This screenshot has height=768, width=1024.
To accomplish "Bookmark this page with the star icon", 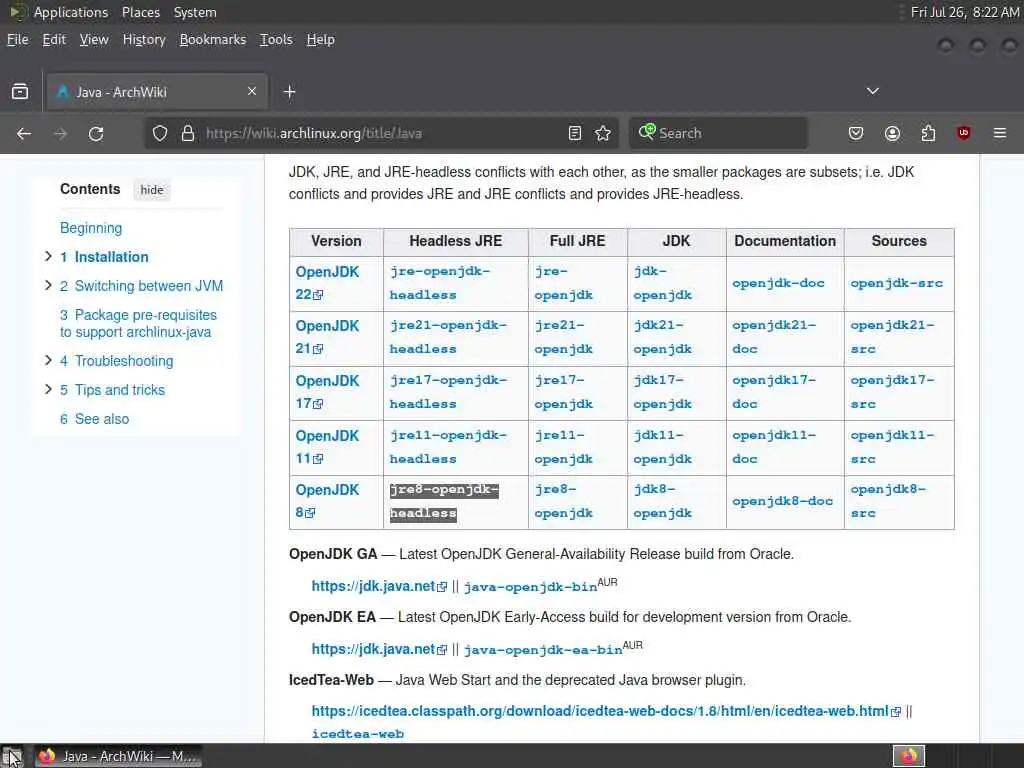I will click(x=603, y=133).
